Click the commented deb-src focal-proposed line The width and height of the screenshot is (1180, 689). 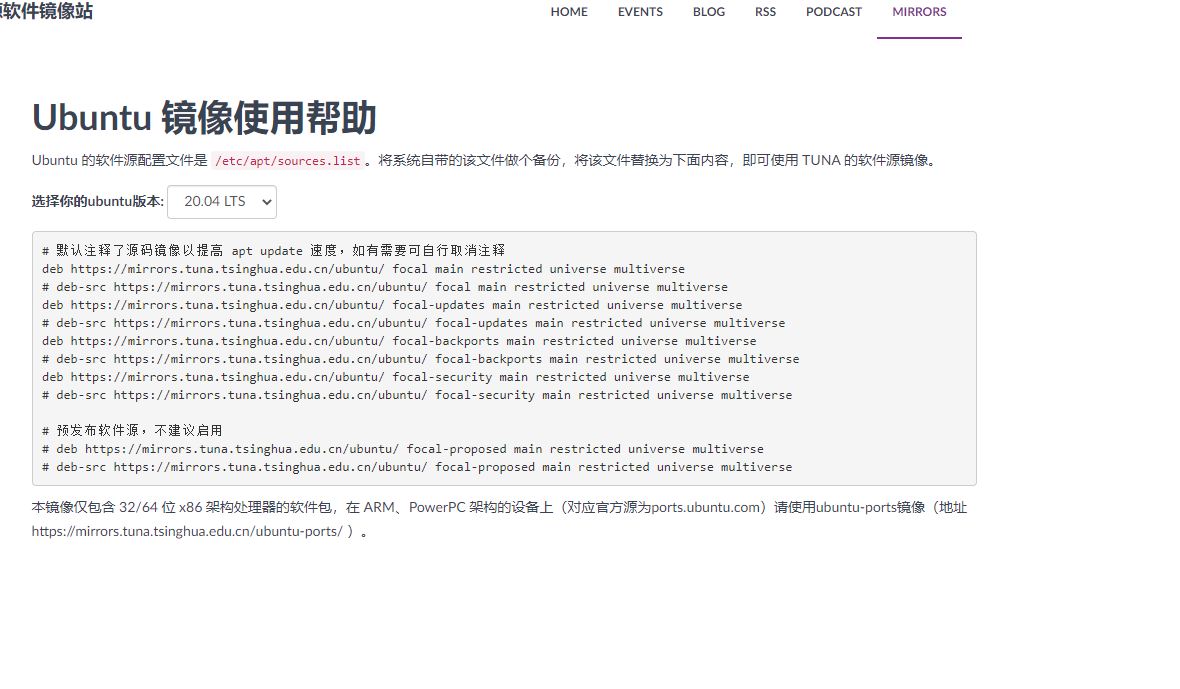click(417, 467)
